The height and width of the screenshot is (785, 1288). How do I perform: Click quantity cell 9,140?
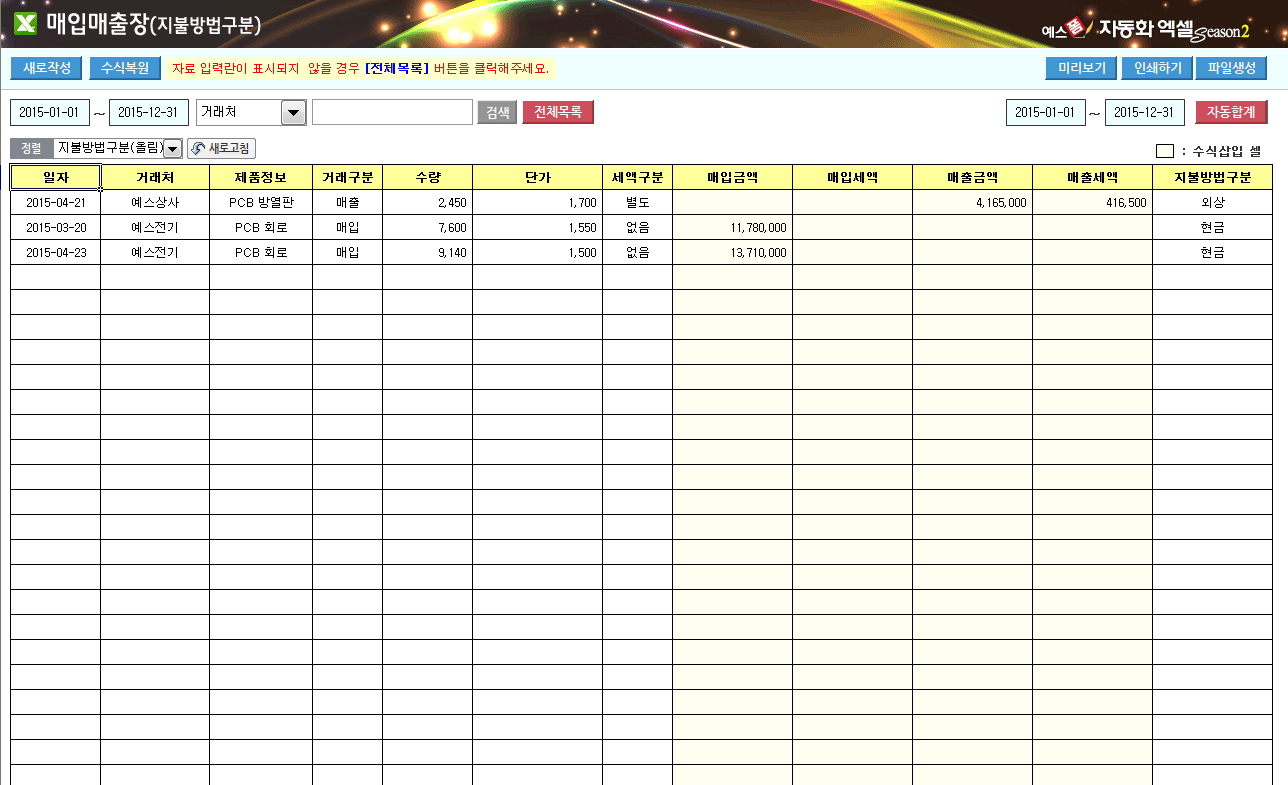[428, 252]
